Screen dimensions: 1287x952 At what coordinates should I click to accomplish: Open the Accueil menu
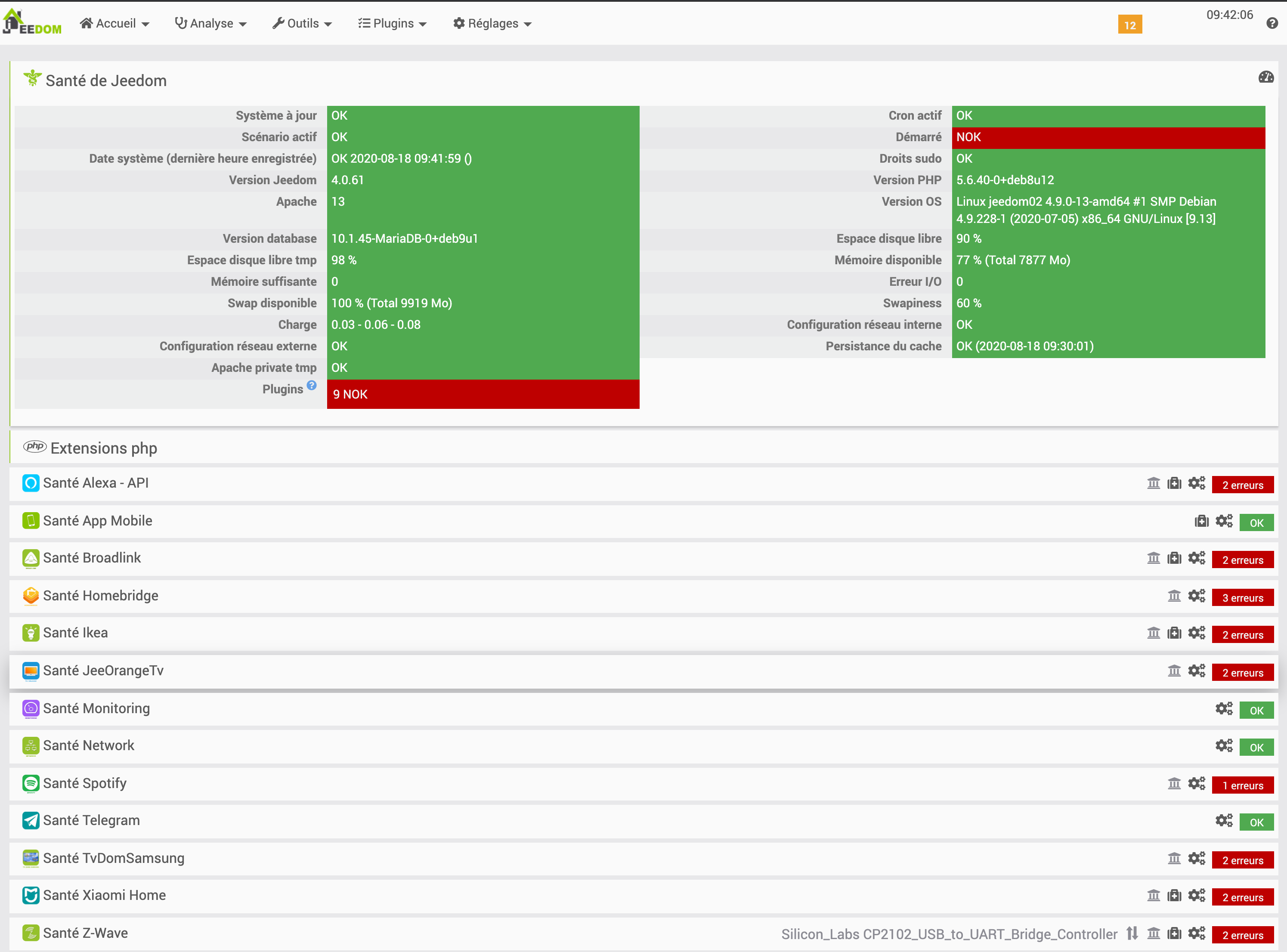point(114,24)
